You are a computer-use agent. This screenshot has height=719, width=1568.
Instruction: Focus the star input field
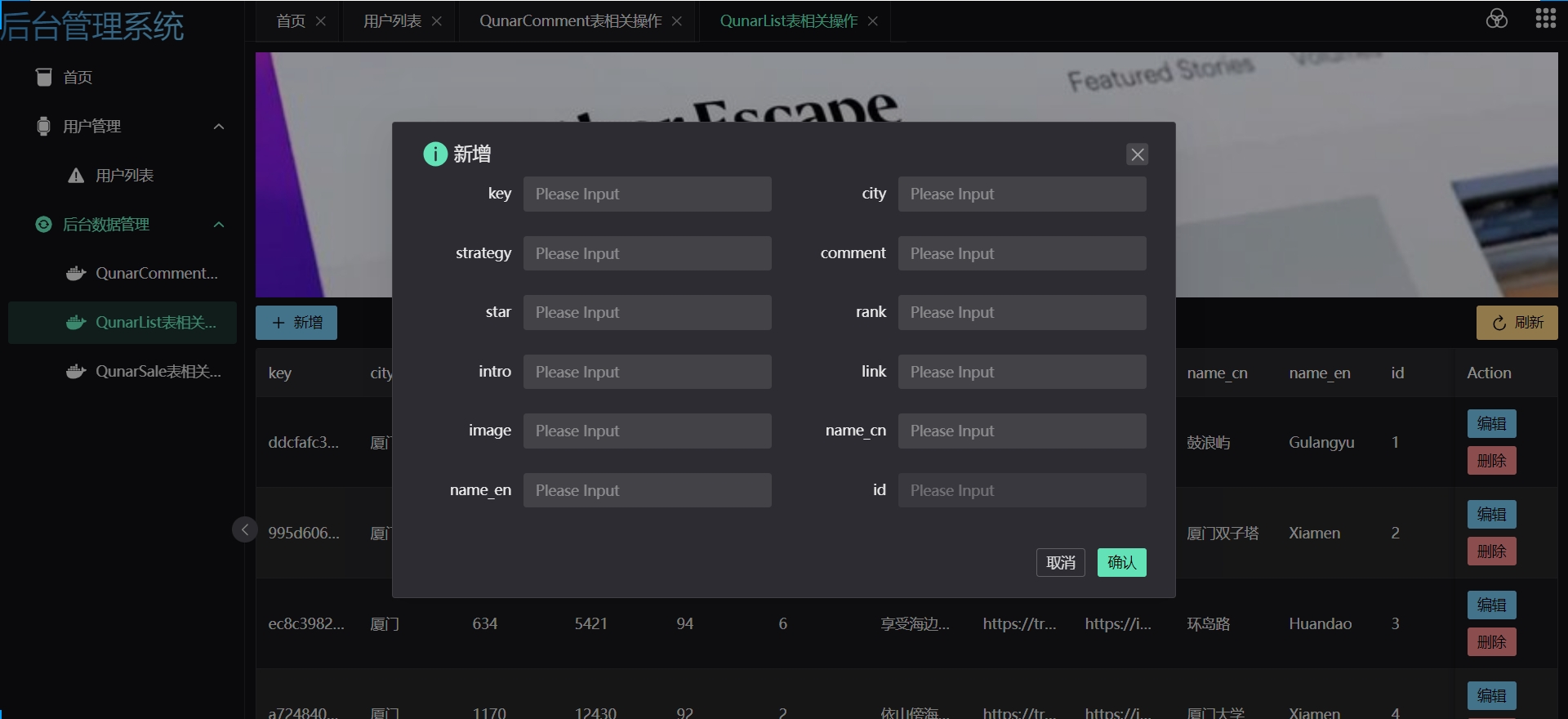[648, 313]
